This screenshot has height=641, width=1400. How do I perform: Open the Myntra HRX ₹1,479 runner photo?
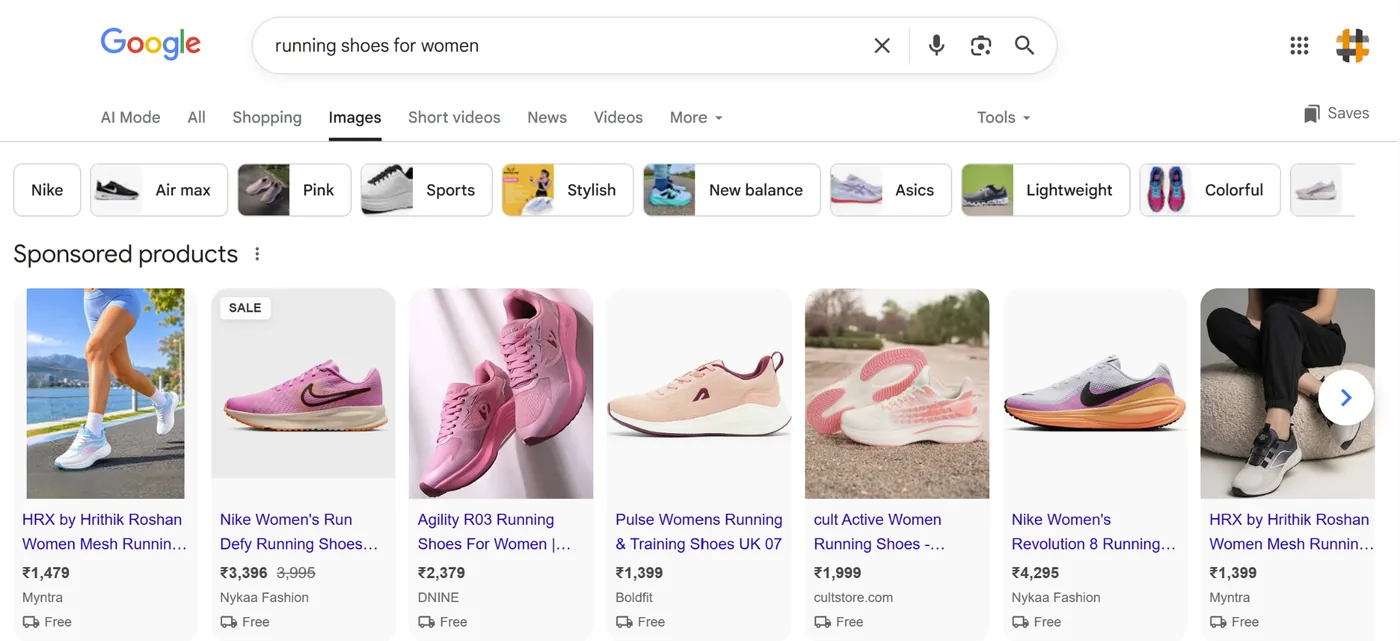[105, 393]
